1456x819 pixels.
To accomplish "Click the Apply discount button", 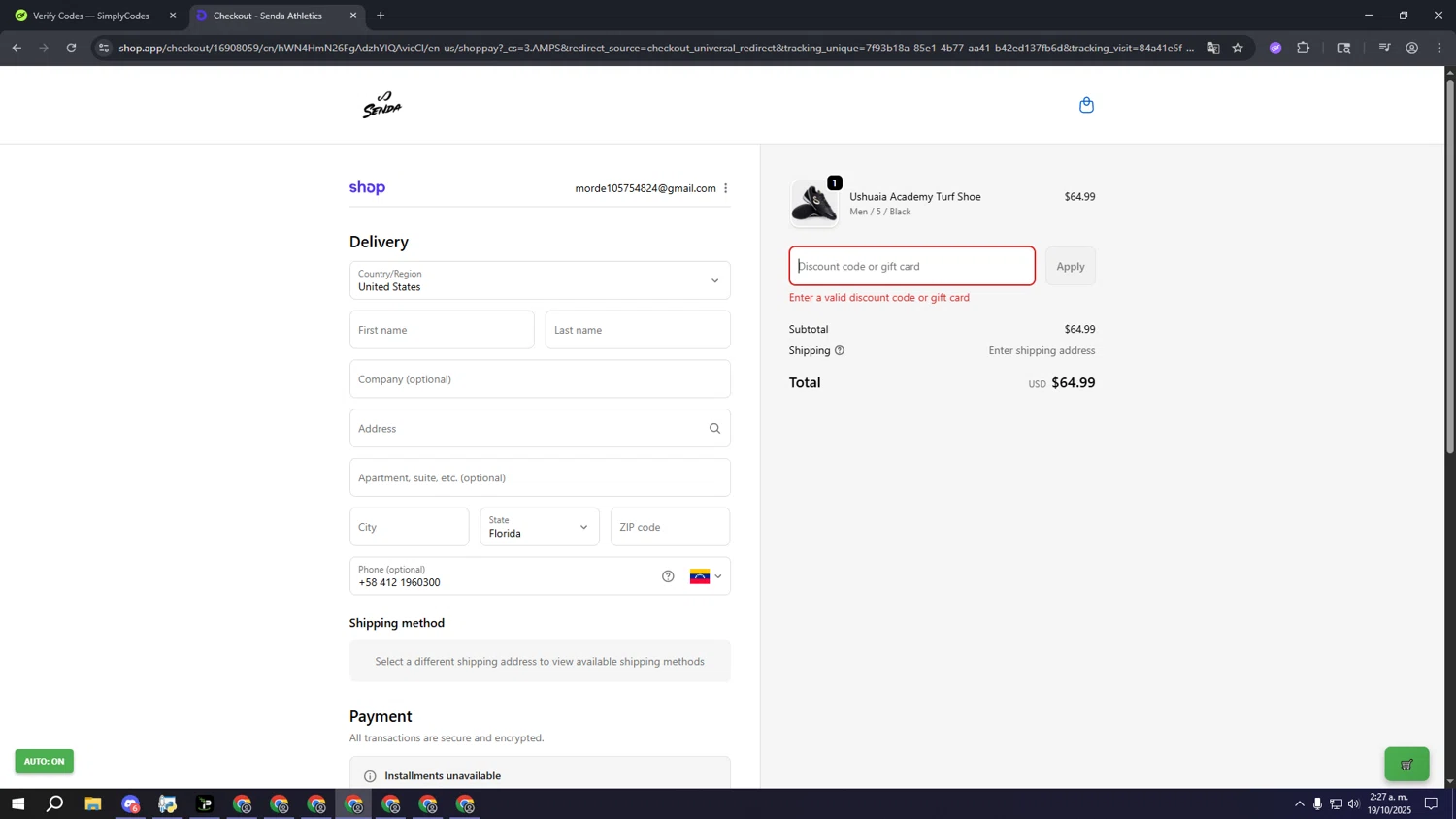I will (x=1071, y=266).
